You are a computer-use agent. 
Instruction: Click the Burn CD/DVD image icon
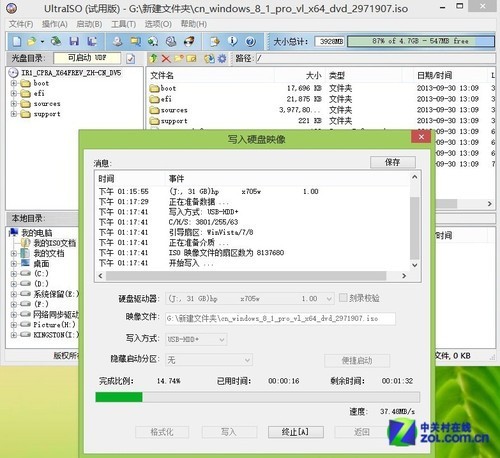coord(189,41)
